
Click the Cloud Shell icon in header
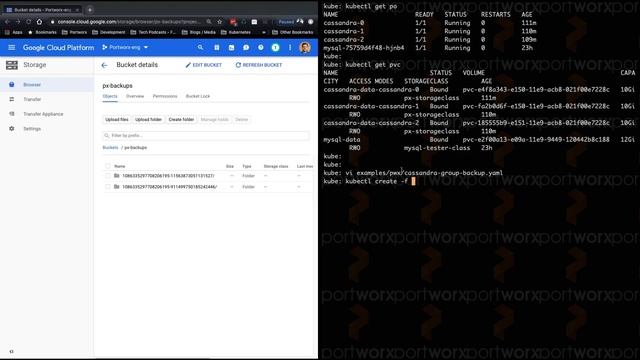click(x=231, y=47)
